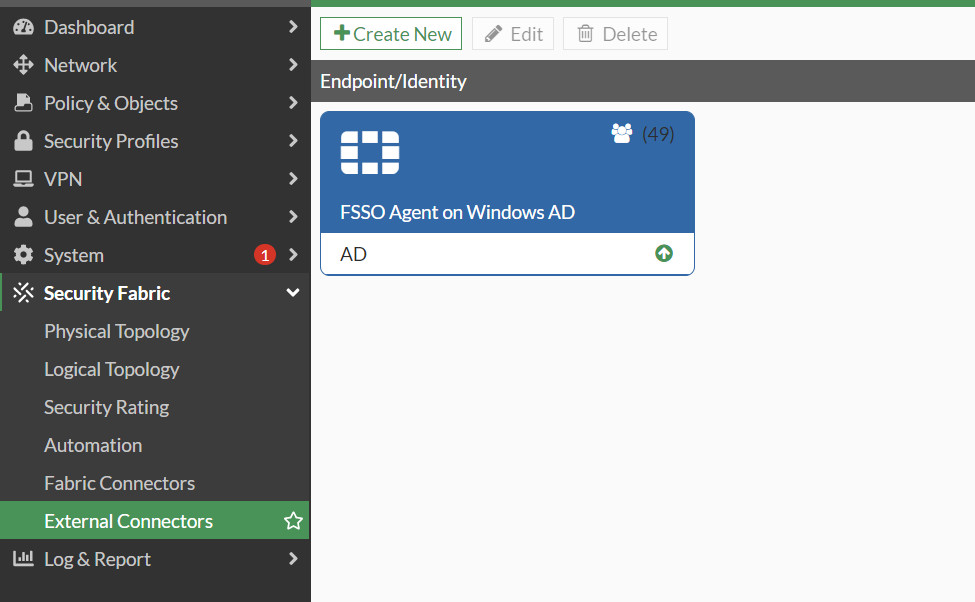Expand the VPN menu chevron
The height and width of the screenshot is (602, 975).
click(x=293, y=178)
